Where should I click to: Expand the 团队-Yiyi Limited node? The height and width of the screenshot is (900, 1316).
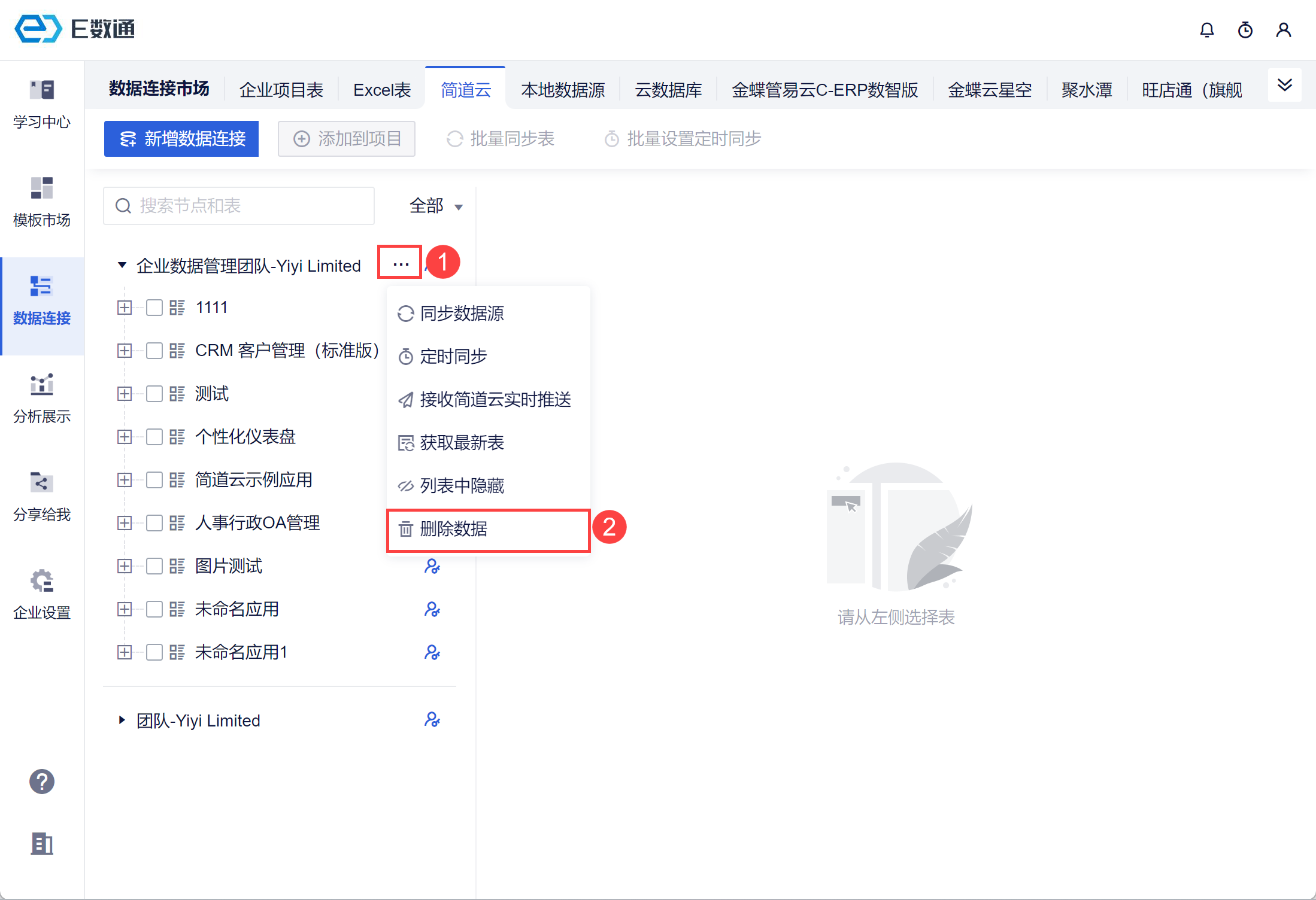click(122, 720)
